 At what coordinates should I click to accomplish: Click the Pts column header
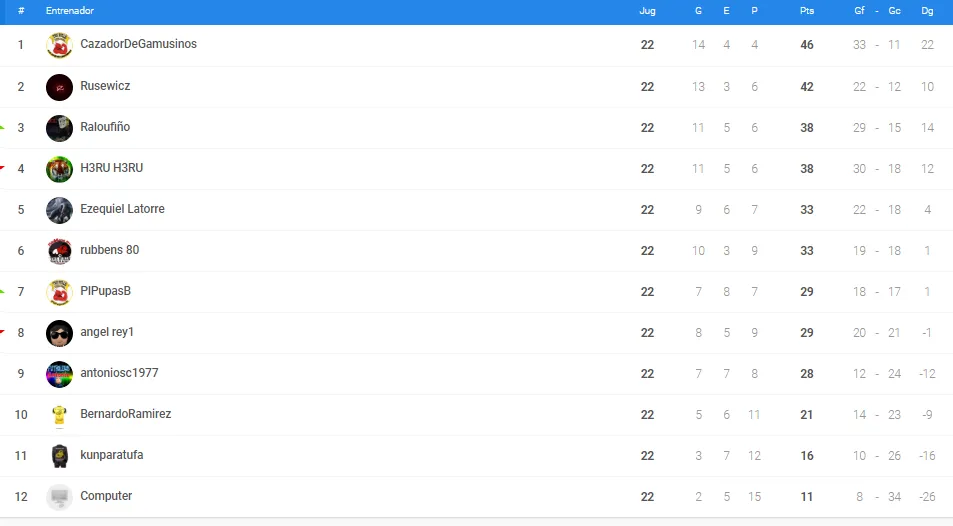(807, 11)
